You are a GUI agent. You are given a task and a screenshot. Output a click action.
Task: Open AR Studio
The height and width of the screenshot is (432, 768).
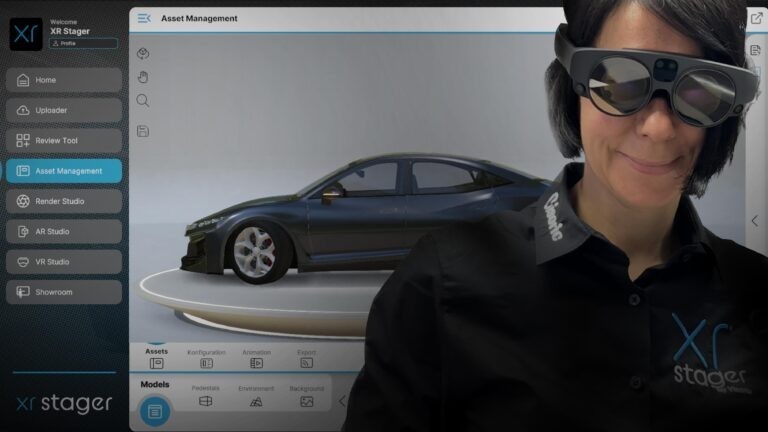[x=64, y=232]
